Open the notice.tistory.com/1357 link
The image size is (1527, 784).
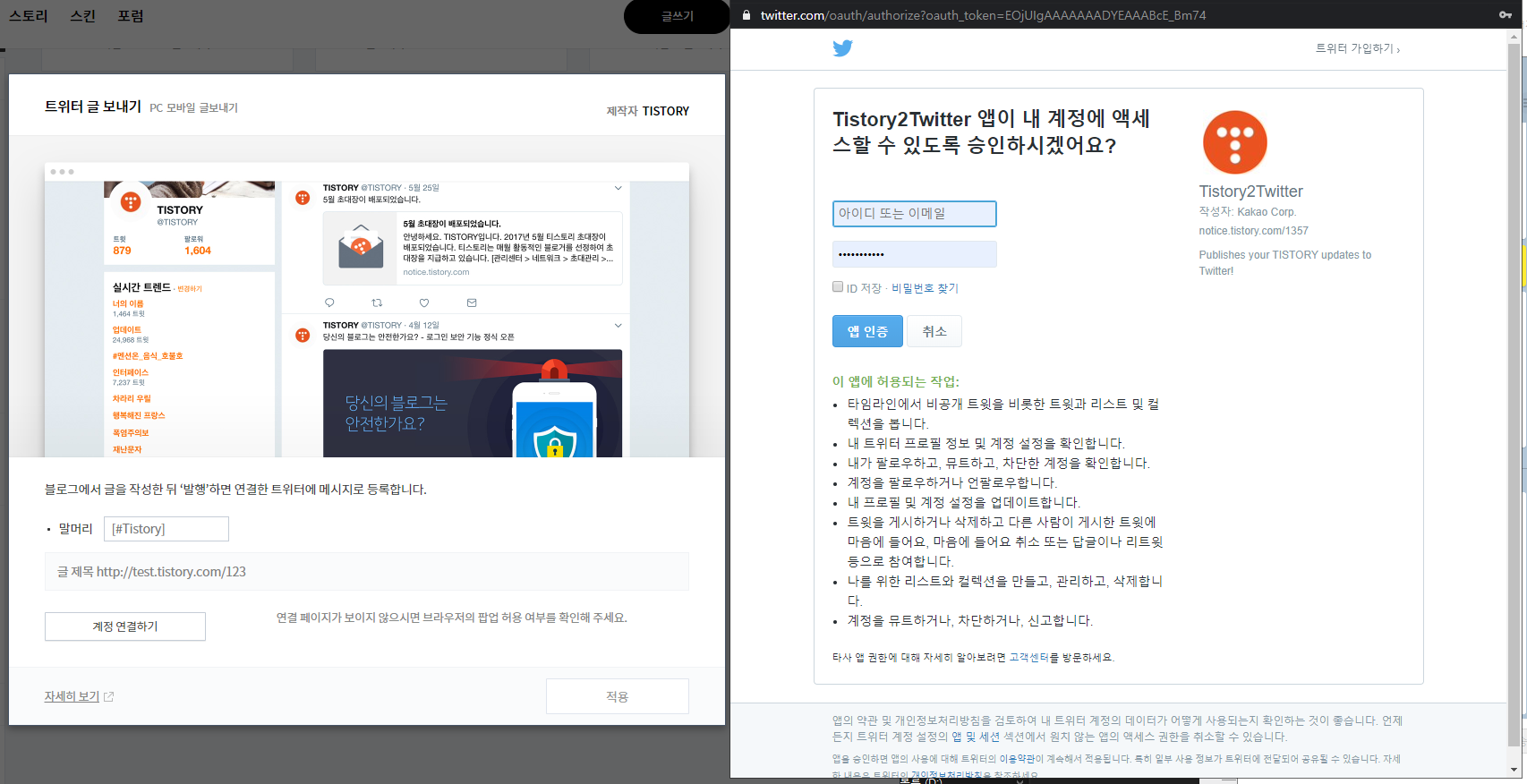coord(1253,231)
